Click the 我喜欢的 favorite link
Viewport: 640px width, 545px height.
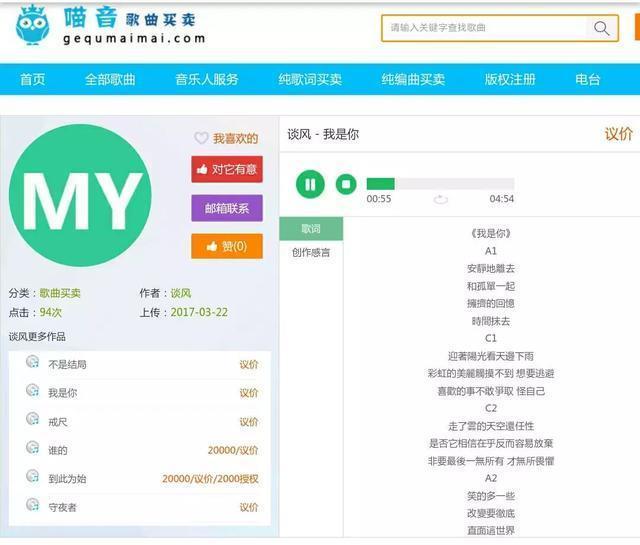click(236, 138)
